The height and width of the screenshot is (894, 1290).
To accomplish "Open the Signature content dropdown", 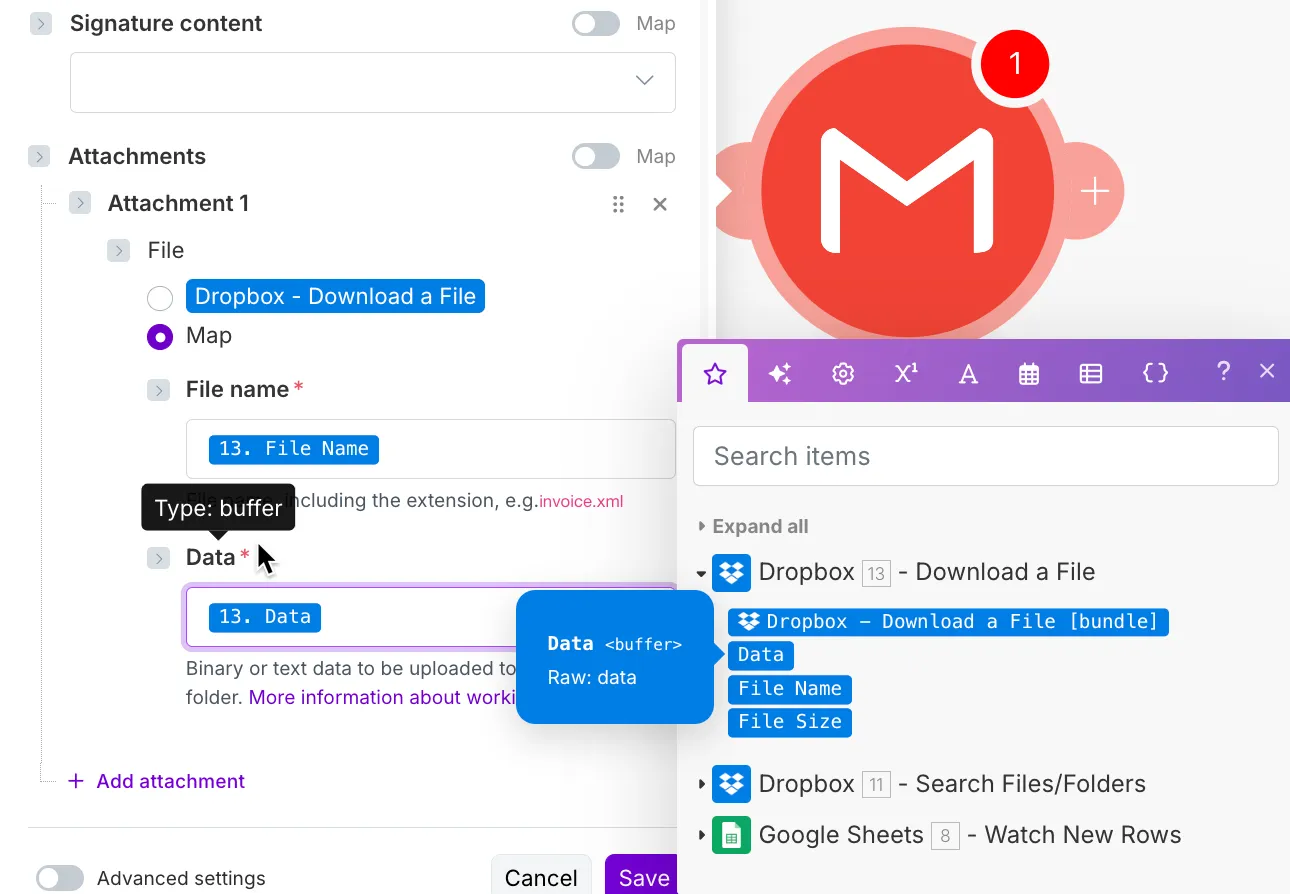I will click(373, 82).
